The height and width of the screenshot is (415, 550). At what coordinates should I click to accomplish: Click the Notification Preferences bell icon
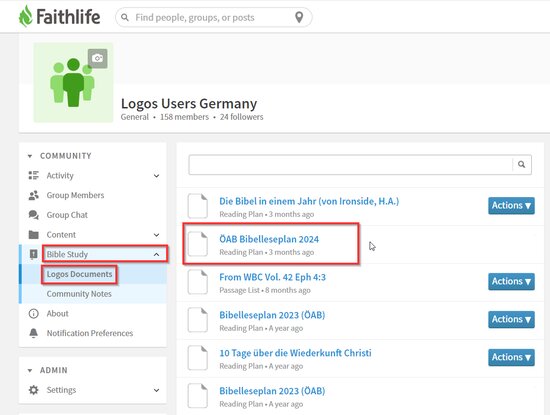[33, 333]
